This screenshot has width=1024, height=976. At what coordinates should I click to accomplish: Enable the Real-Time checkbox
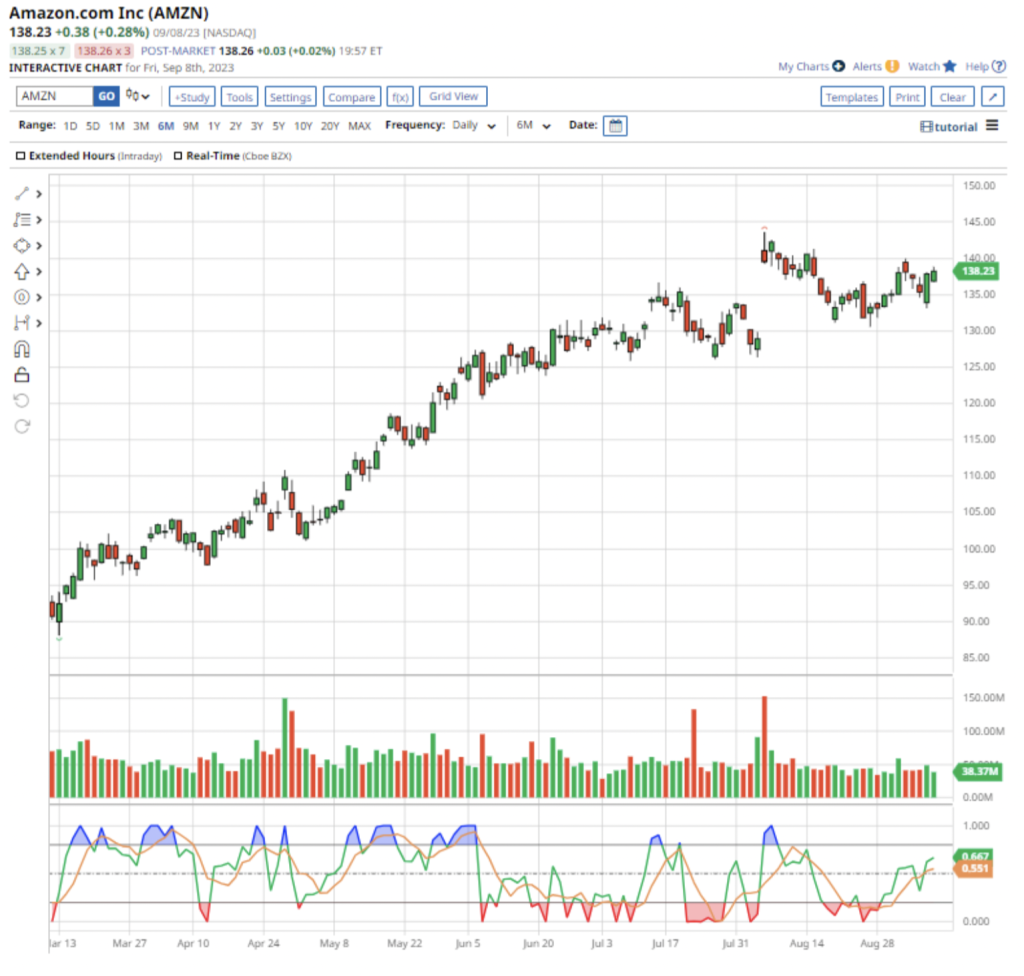click(178, 155)
